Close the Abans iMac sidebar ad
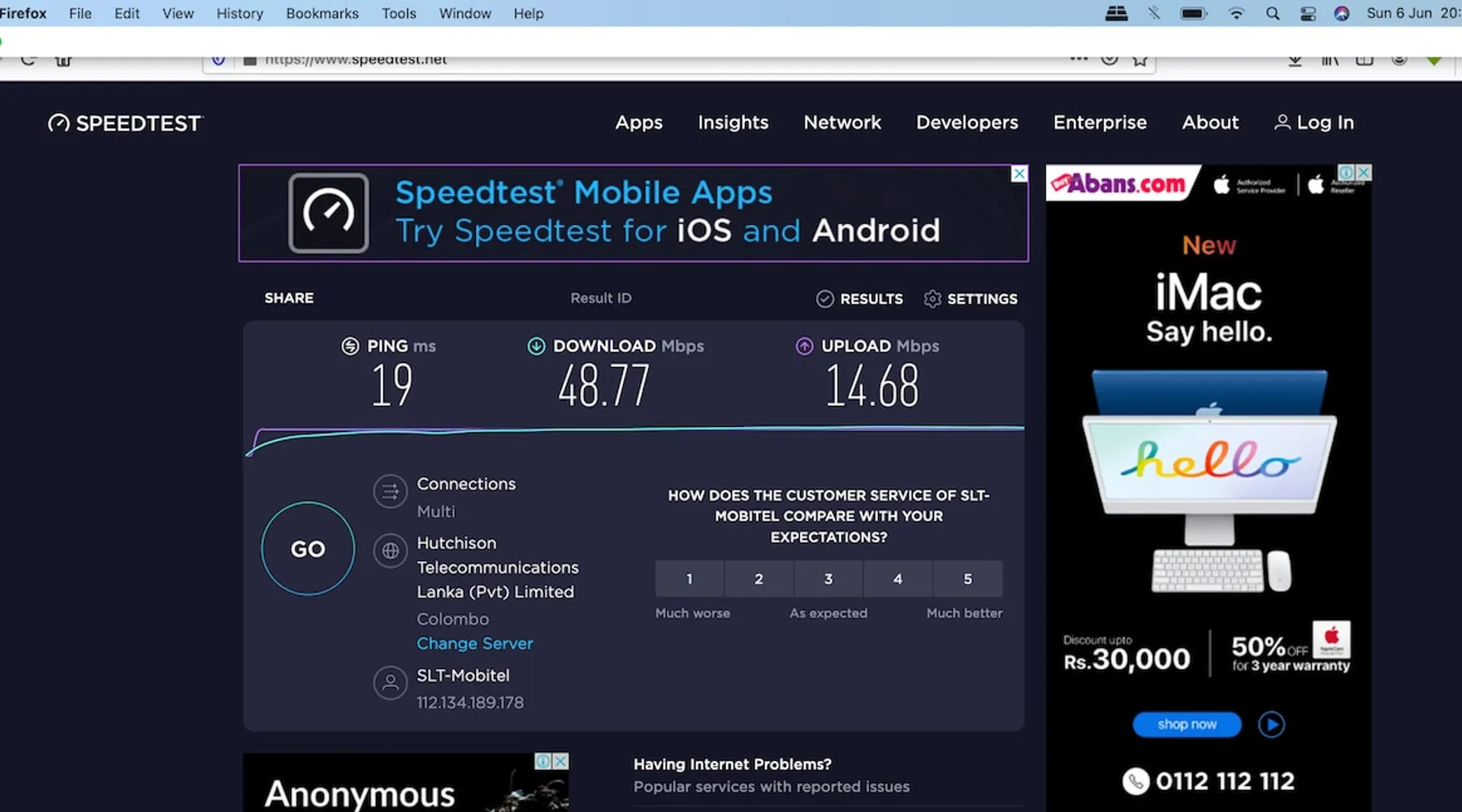Screen dimensions: 1462x812 (x=1365, y=173)
